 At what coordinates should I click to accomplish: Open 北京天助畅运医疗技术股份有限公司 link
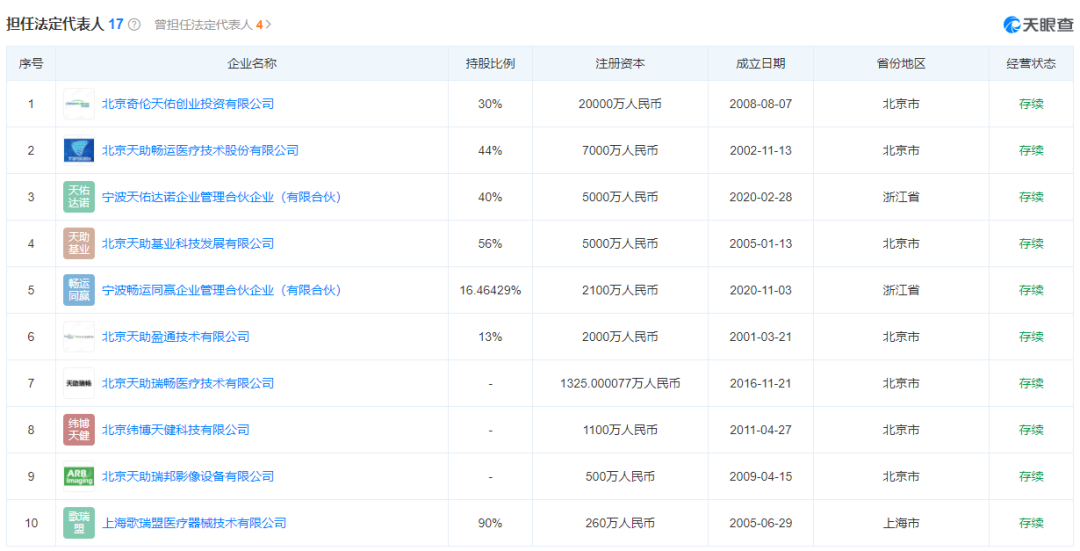point(200,150)
